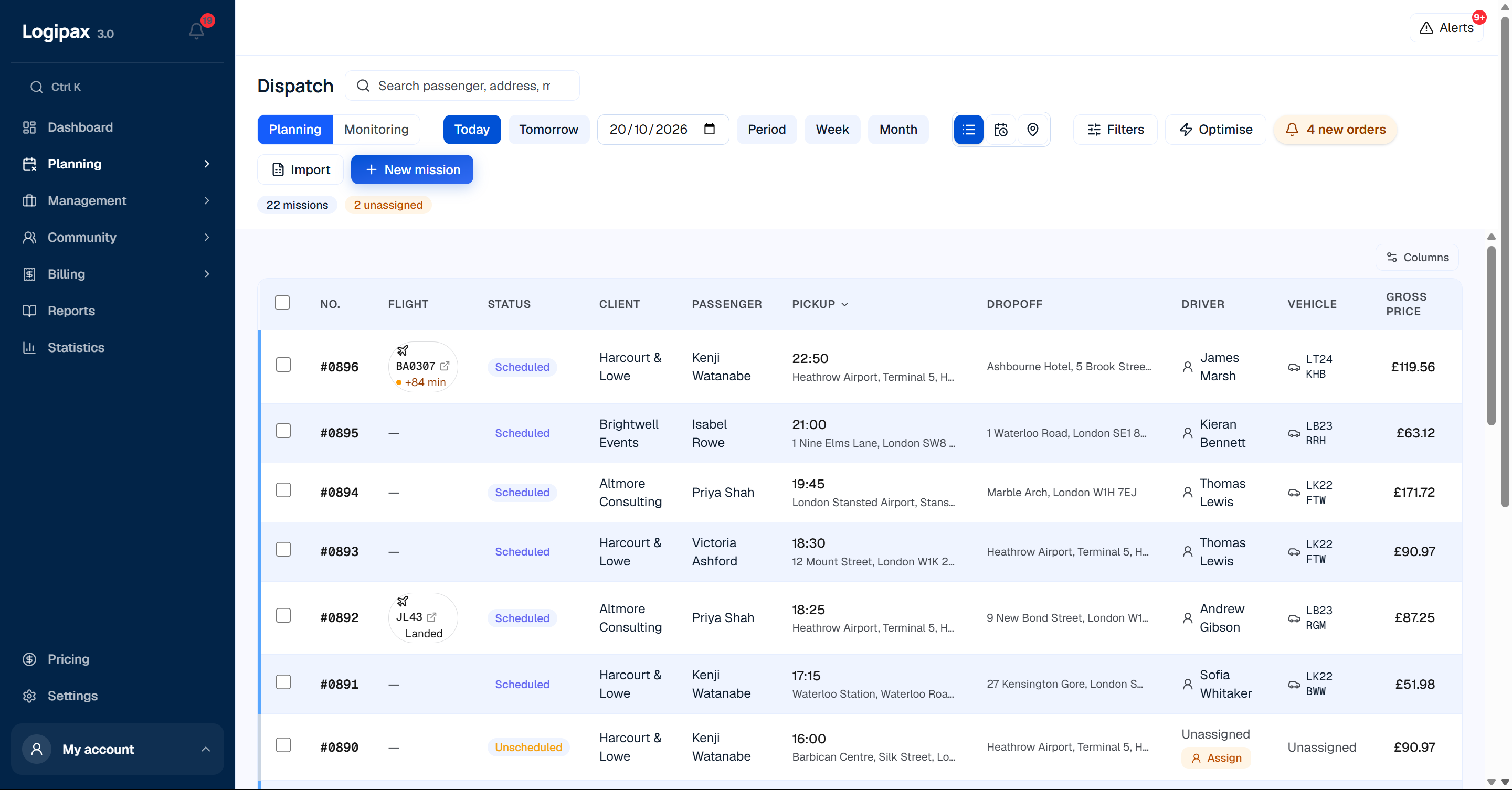Tick the checkbox for mission #0894
Screen dimensions: 1512x790
pyautogui.click(x=283, y=490)
